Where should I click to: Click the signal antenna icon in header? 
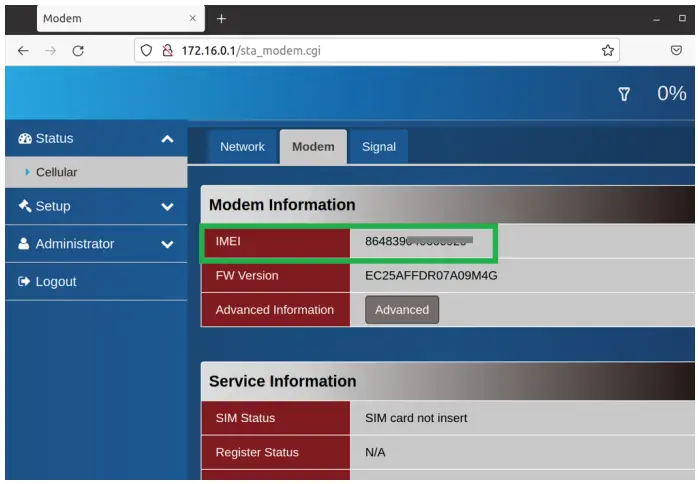point(624,94)
